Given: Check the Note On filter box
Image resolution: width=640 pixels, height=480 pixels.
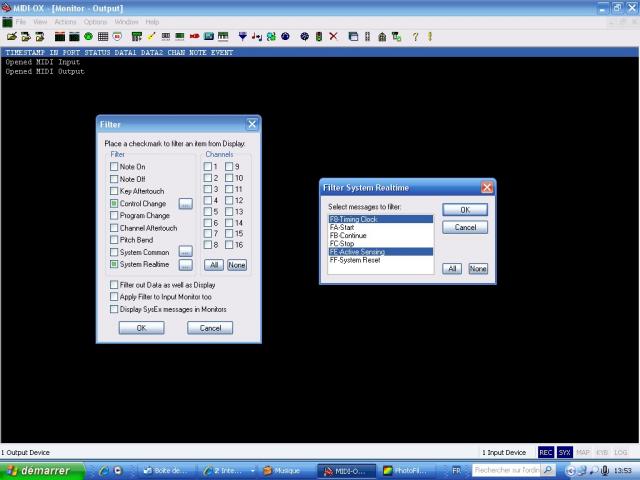Looking at the screenshot, I should point(114,167).
